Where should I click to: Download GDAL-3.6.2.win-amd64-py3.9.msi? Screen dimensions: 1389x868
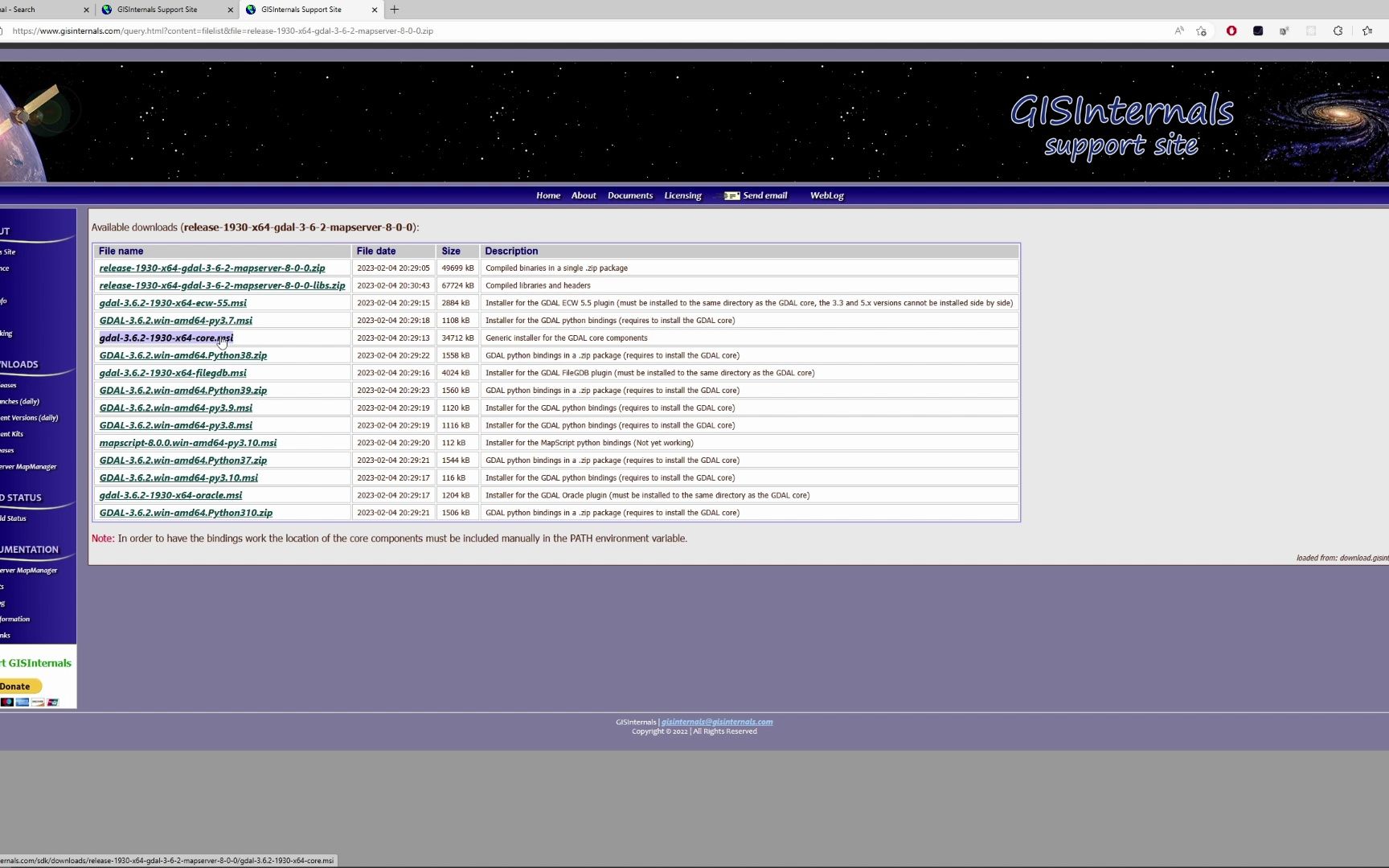pyautogui.click(x=175, y=407)
